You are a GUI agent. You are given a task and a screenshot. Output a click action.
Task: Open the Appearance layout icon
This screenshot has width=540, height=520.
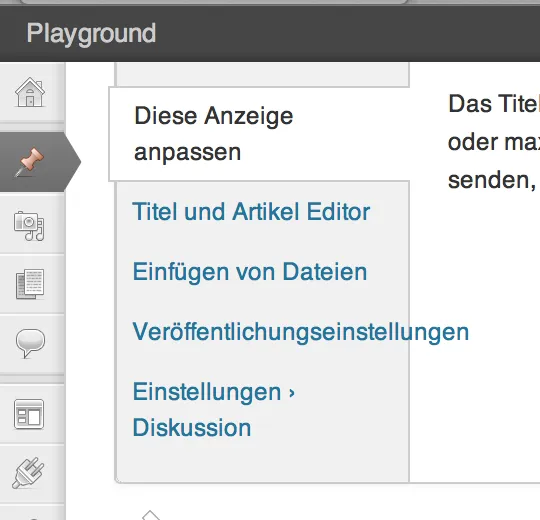coord(29,414)
